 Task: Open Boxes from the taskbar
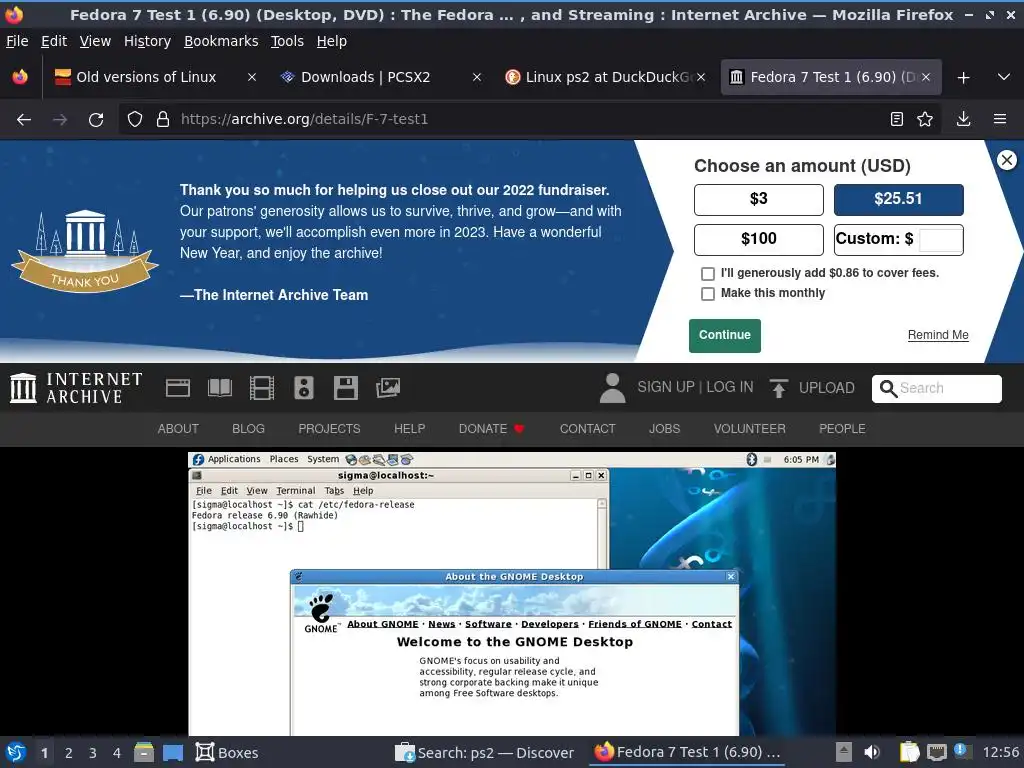pos(227,752)
